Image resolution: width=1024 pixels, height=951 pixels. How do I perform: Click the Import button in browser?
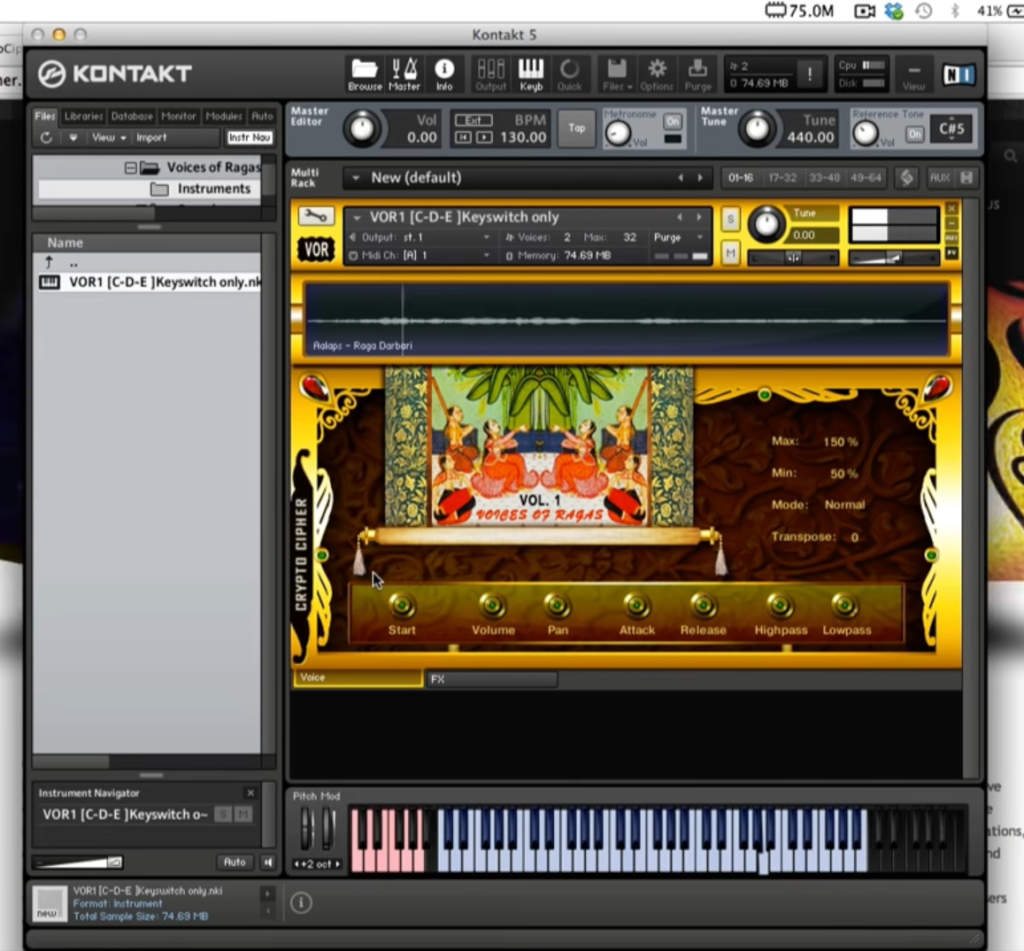(152, 138)
